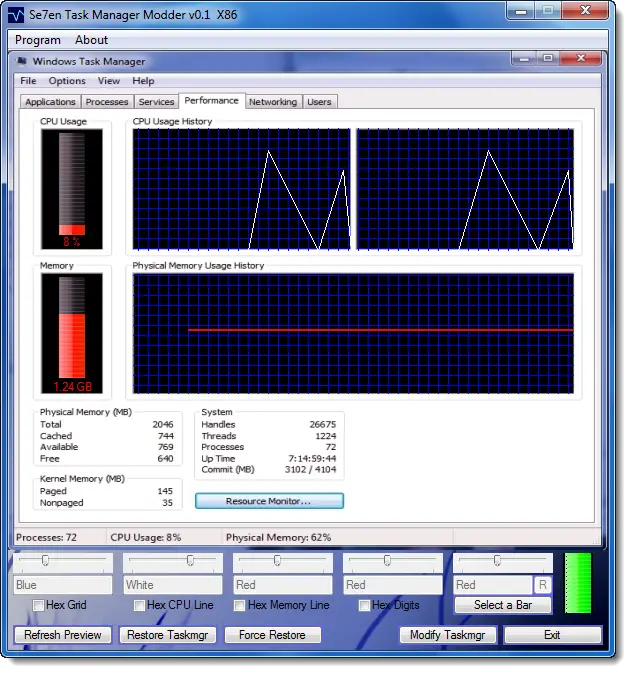Image resolution: width=631 pixels, height=673 pixels.
Task: Click the Nonpaged value 35
Action: click(168, 503)
